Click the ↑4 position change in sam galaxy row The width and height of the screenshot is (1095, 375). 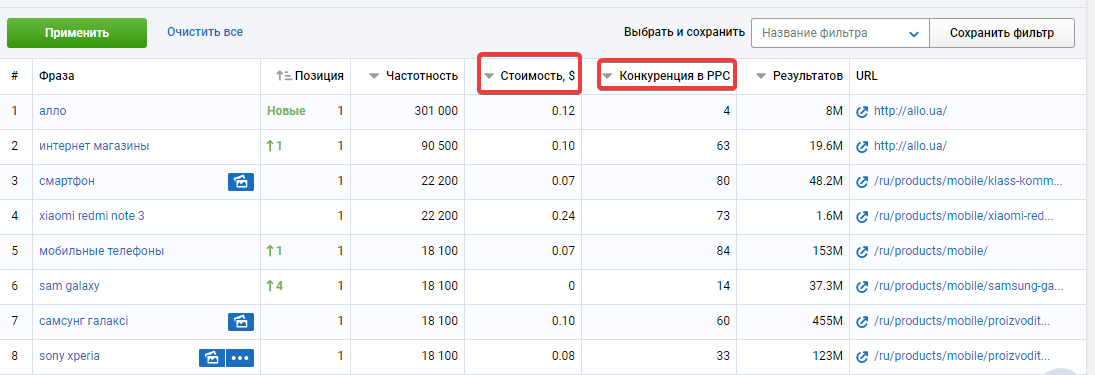[274, 286]
